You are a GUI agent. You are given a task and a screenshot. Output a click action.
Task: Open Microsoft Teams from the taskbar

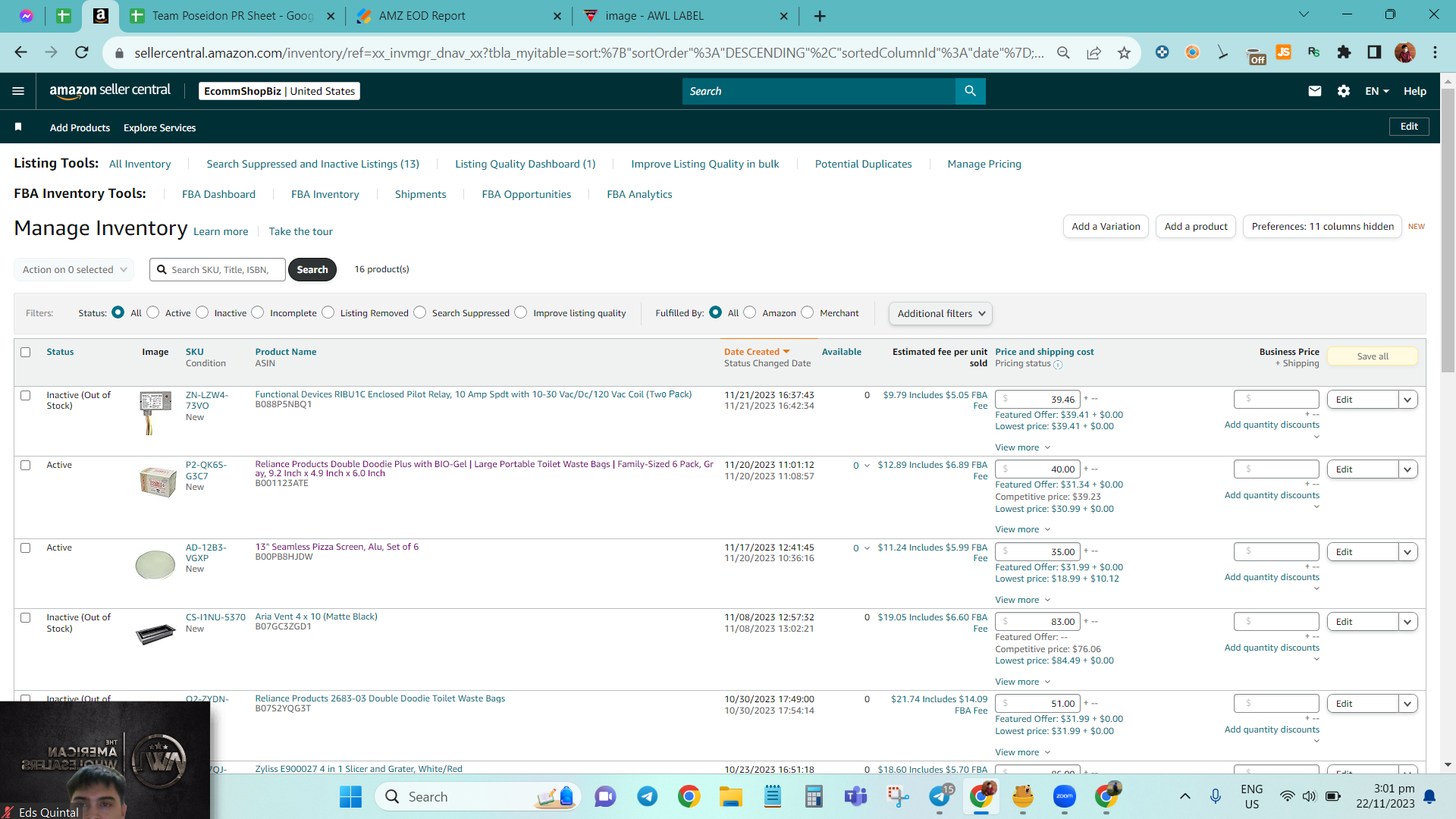(x=856, y=797)
